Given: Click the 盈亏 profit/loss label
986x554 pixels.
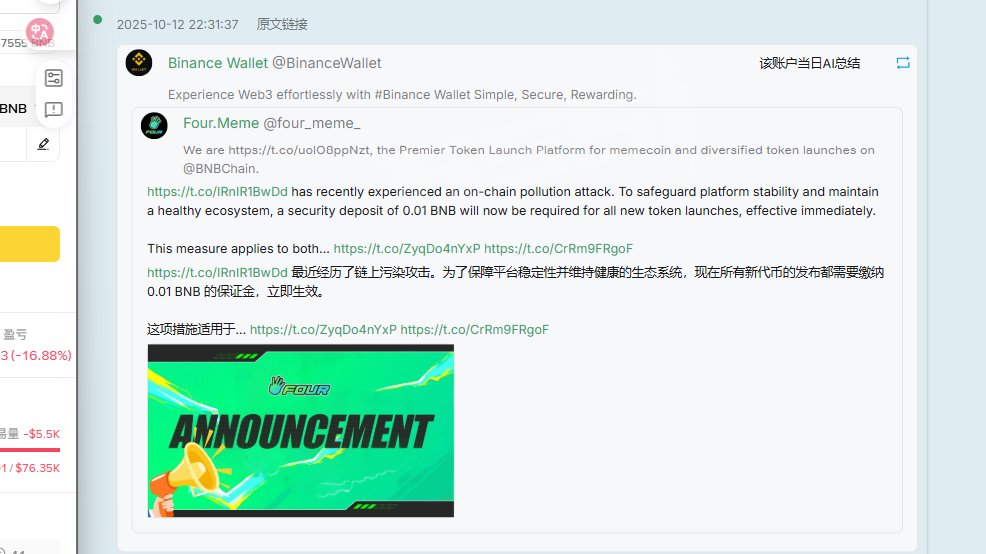Looking at the screenshot, I should [15, 335].
